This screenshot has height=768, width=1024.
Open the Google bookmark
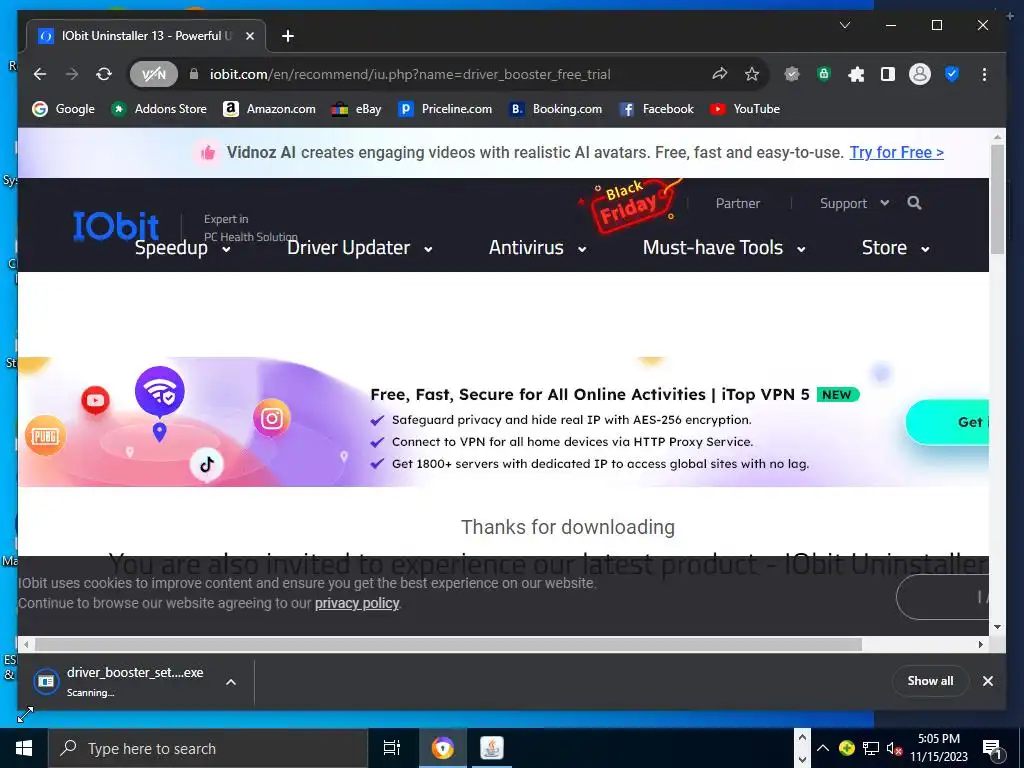[63, 109]
